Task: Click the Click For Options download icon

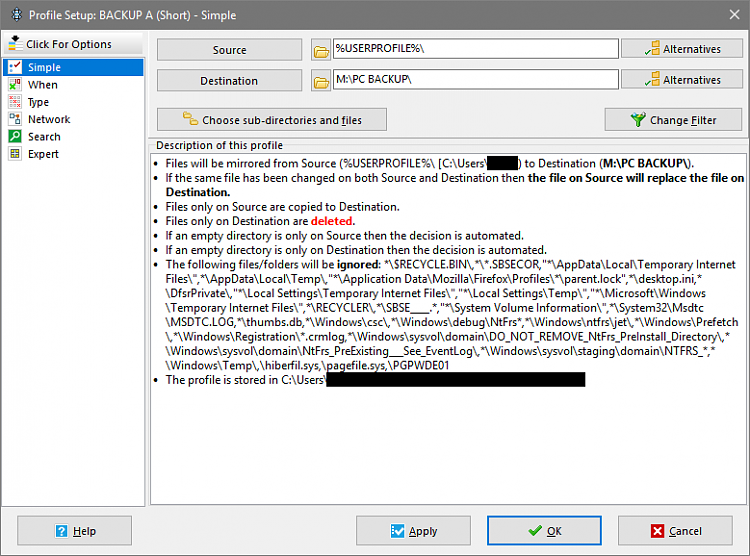Action: click(x=15, y=43)
